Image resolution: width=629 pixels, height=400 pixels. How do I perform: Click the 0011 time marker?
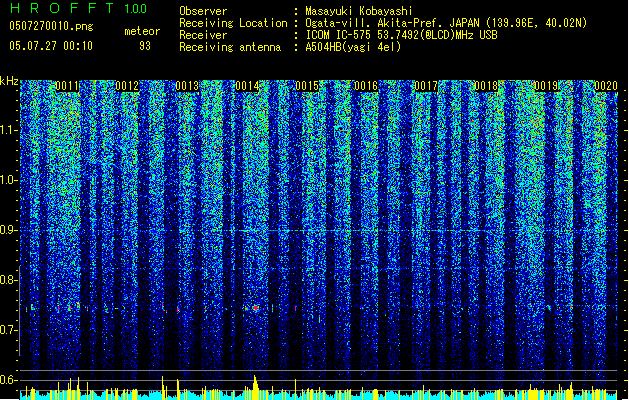[67, 86]
